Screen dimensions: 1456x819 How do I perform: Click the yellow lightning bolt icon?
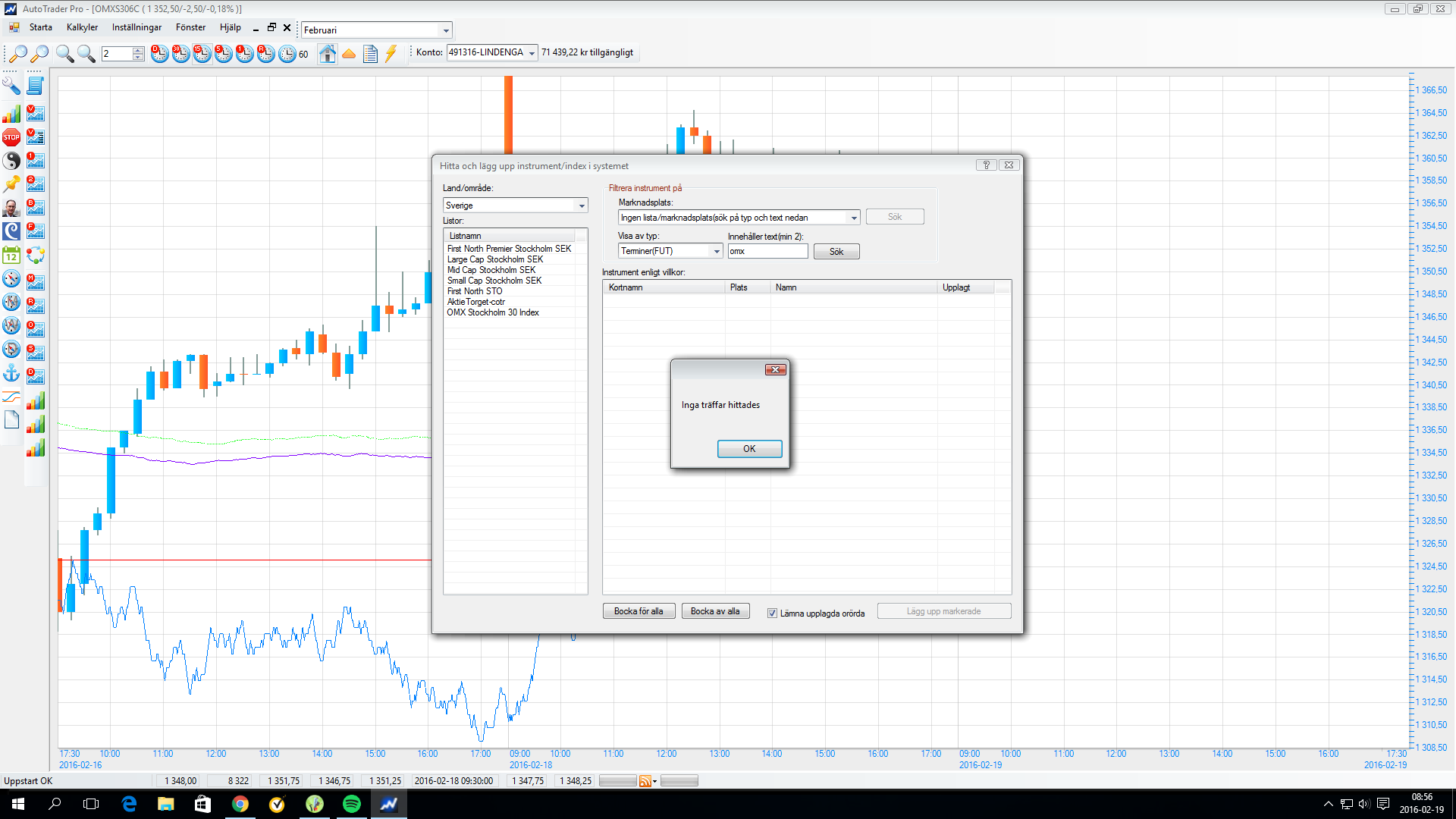click(391, 54)
